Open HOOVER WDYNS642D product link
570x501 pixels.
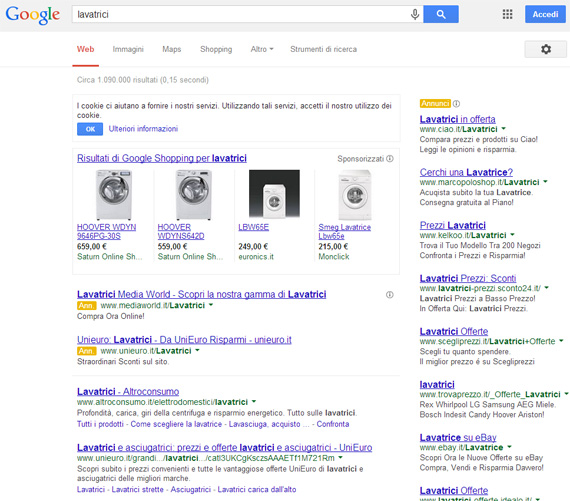[x=181, y=232]
